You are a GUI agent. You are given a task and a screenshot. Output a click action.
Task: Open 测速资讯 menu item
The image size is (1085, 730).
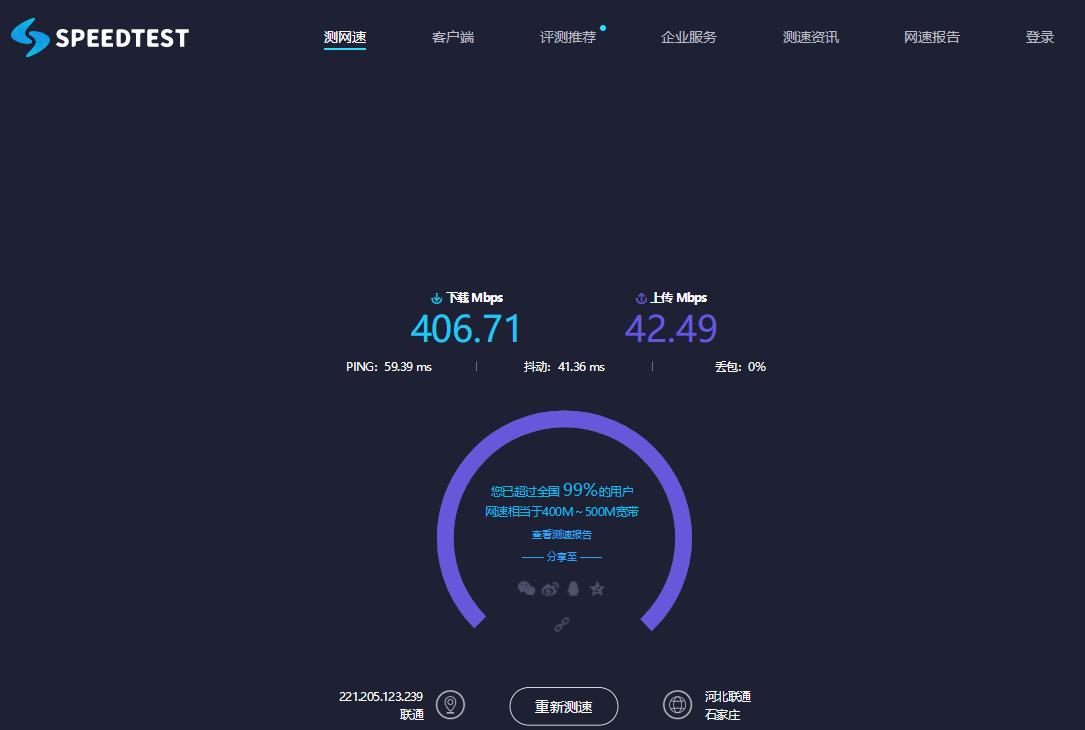click(810, 37)
